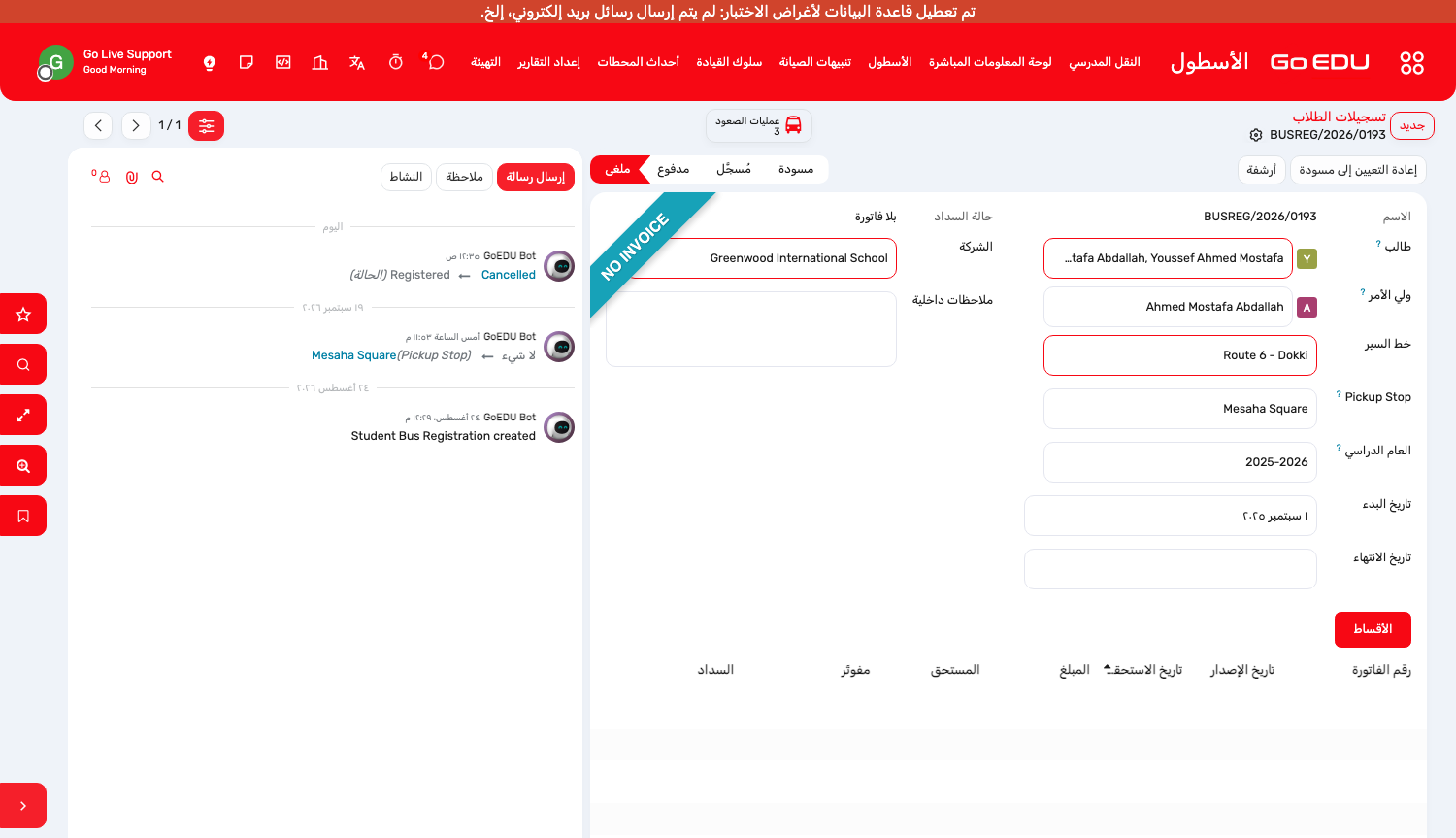Click the star favorites side button
The width and height of the screenshot is (1456, 838).
23,314
